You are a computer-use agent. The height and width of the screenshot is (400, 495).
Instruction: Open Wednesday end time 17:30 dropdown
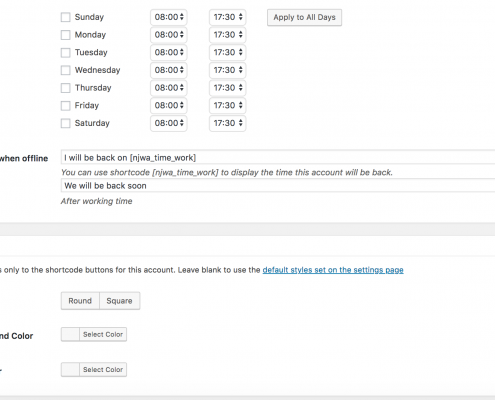(x=228, y=70)
